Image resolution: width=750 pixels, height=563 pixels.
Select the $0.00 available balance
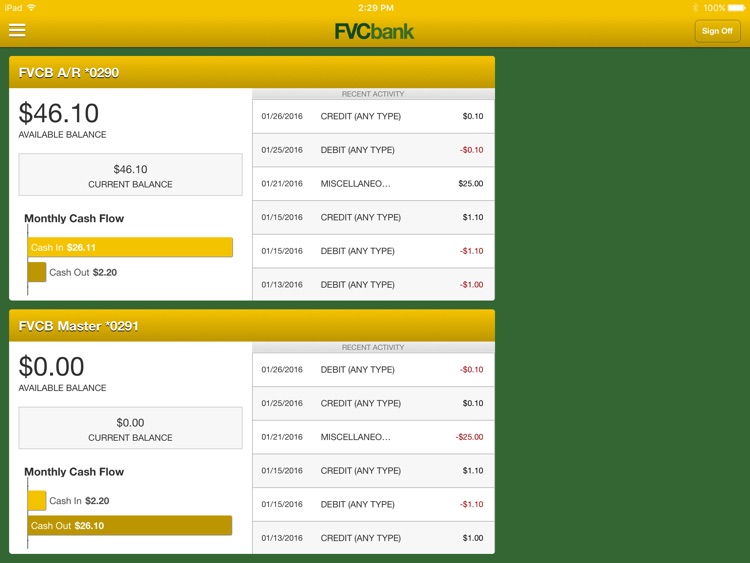pos(51,367)
